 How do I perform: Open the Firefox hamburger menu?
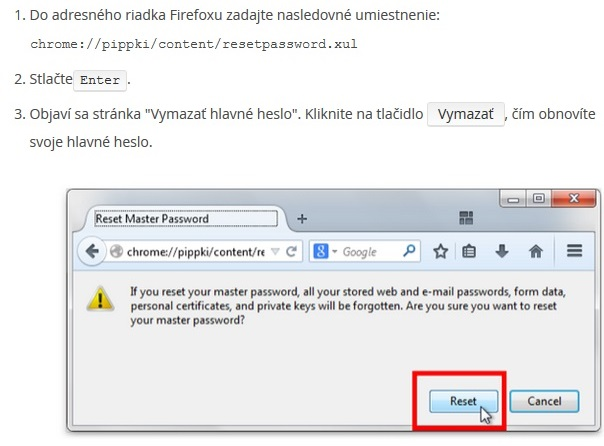pos(574,252)
